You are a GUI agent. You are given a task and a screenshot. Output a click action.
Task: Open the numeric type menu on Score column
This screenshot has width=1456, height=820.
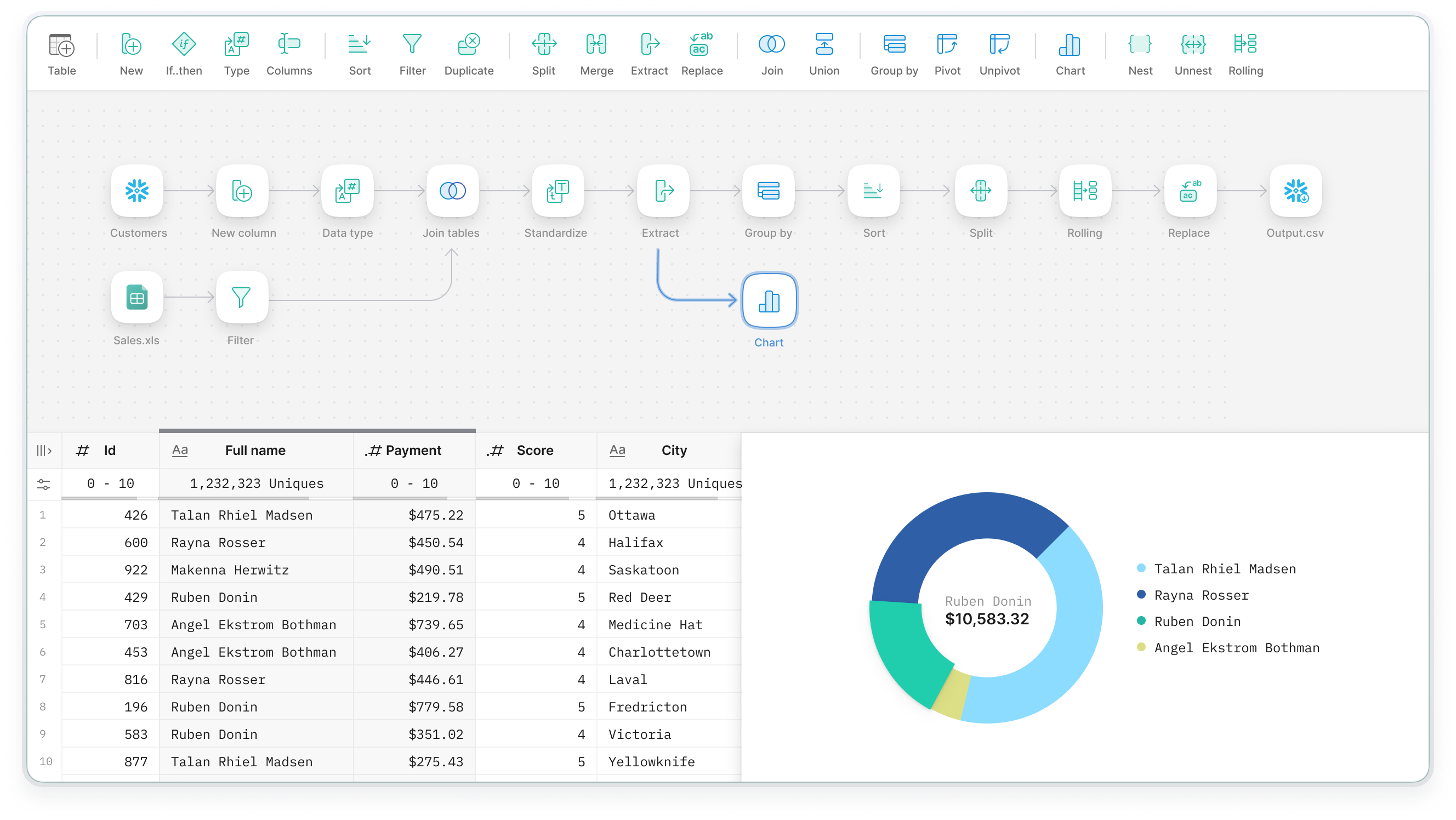[x=495, y=450]
